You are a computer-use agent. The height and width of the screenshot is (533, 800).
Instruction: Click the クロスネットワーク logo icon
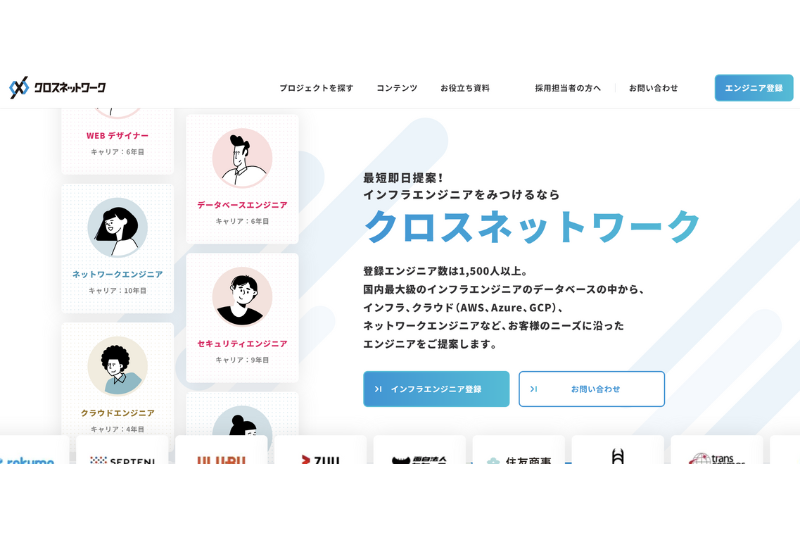[x=19, y=88]
